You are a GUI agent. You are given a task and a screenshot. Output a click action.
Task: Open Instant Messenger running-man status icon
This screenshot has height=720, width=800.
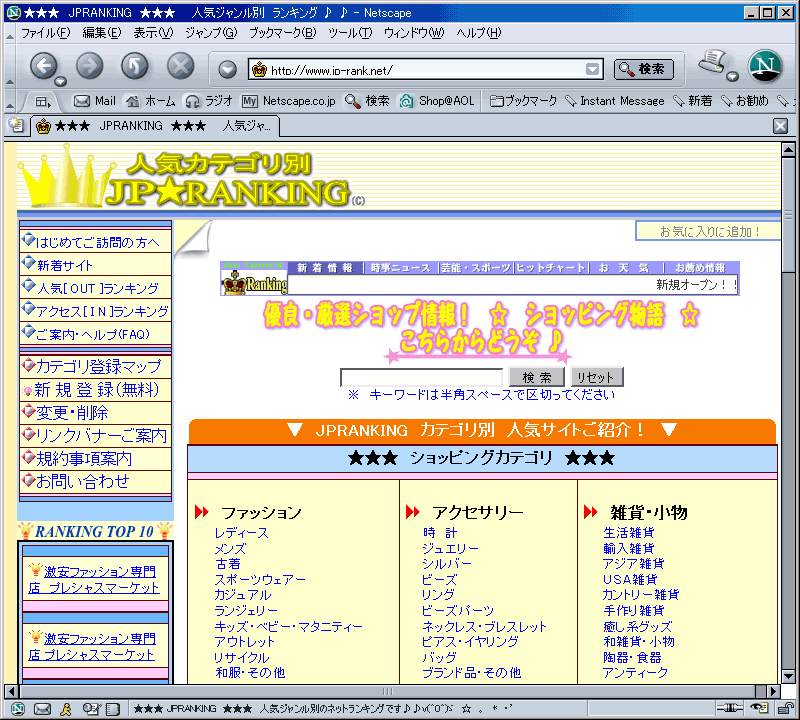[x=66, y=709]
